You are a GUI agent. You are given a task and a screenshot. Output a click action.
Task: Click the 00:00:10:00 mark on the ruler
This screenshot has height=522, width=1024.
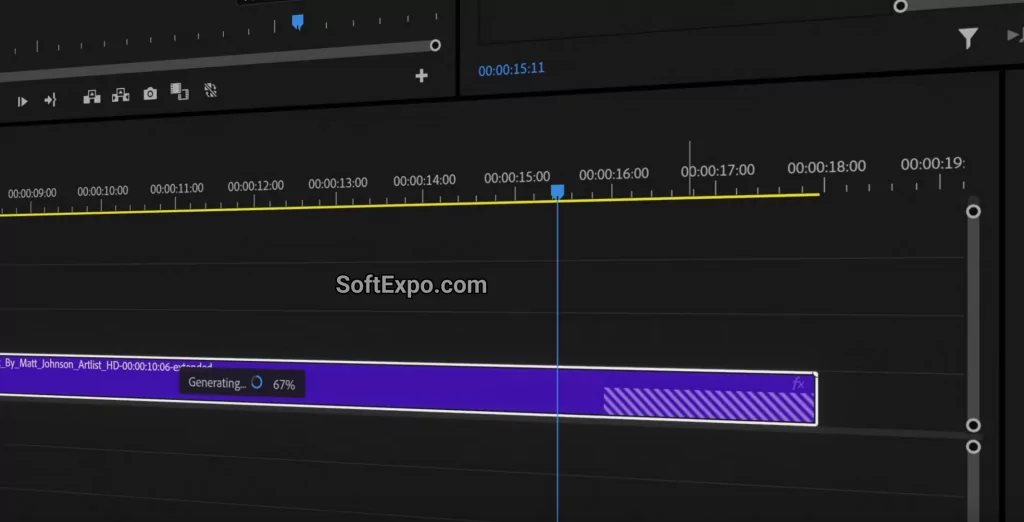(x=103, y=191)
